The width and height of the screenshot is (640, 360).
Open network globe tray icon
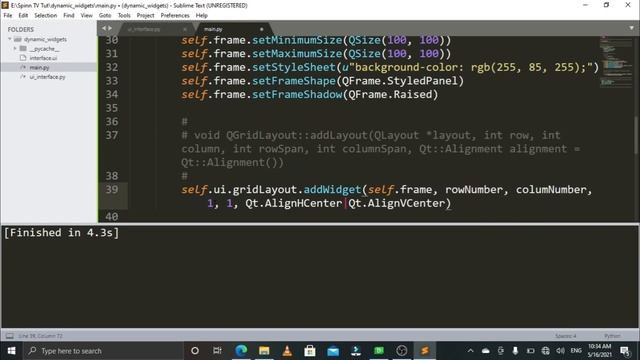(x=545, y=351)
